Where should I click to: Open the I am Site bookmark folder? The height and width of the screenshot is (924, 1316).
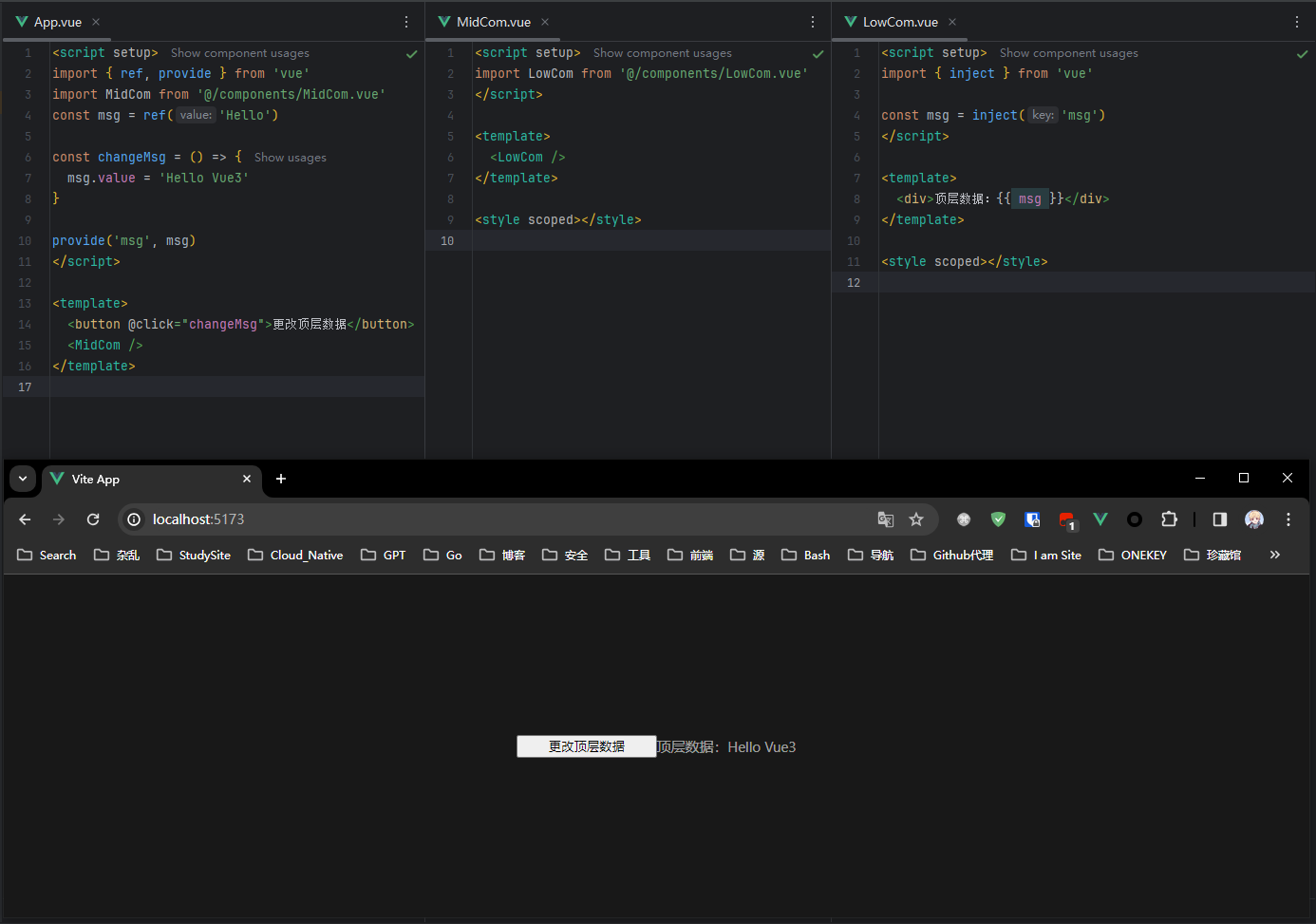coord(1046,555)
